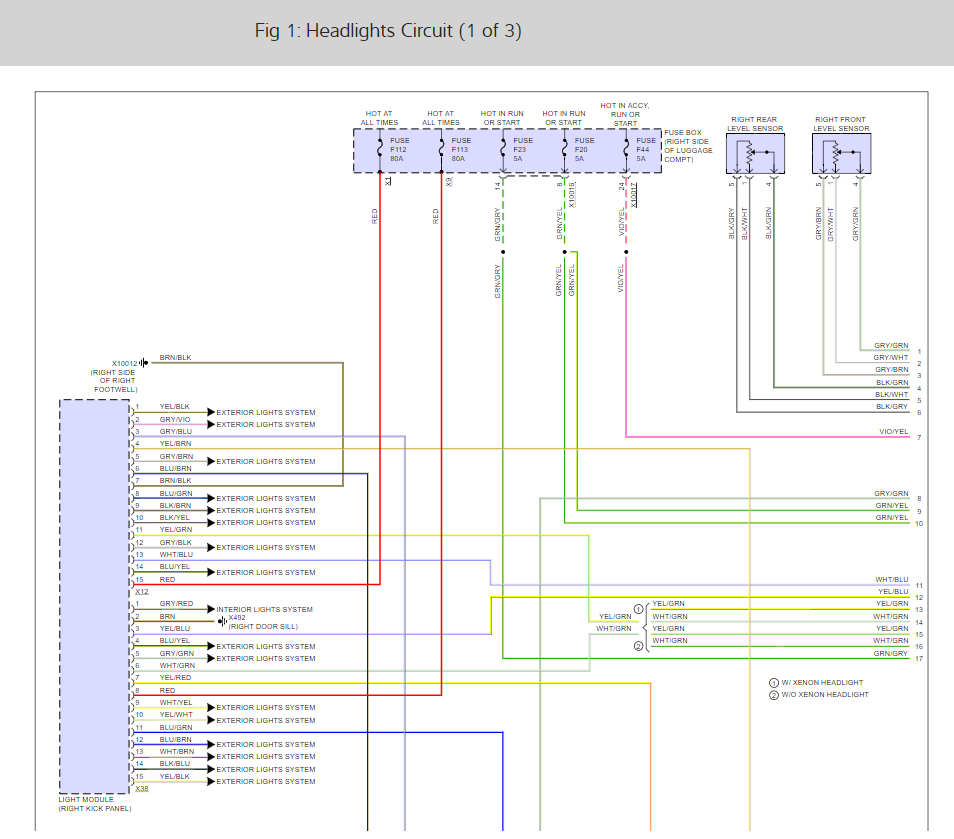This screenshot has height=839, width=954.
Task: Click the BRN wire label at X38 pin 2
Action: pyautogui.click(x=167, y=616)
